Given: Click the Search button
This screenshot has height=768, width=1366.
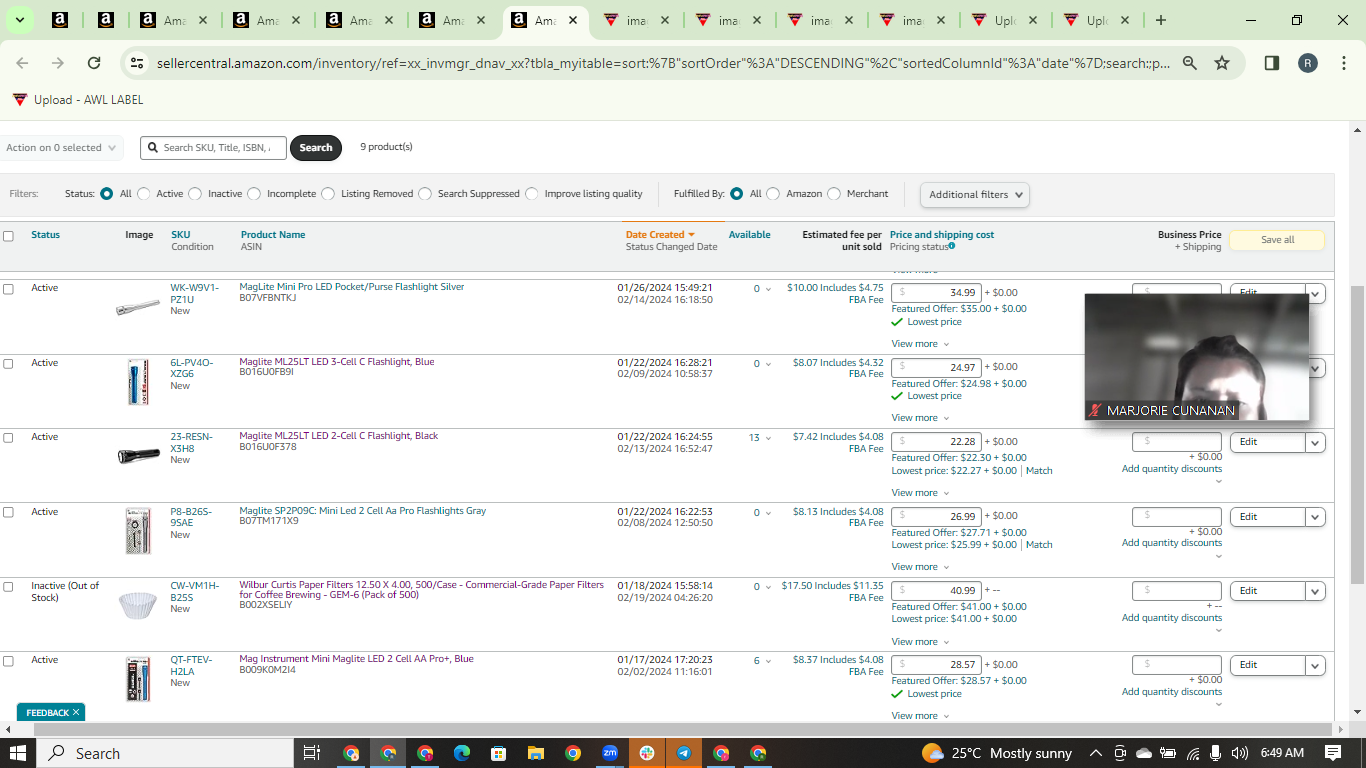Looking at the screenshot, I should [316, 148].
